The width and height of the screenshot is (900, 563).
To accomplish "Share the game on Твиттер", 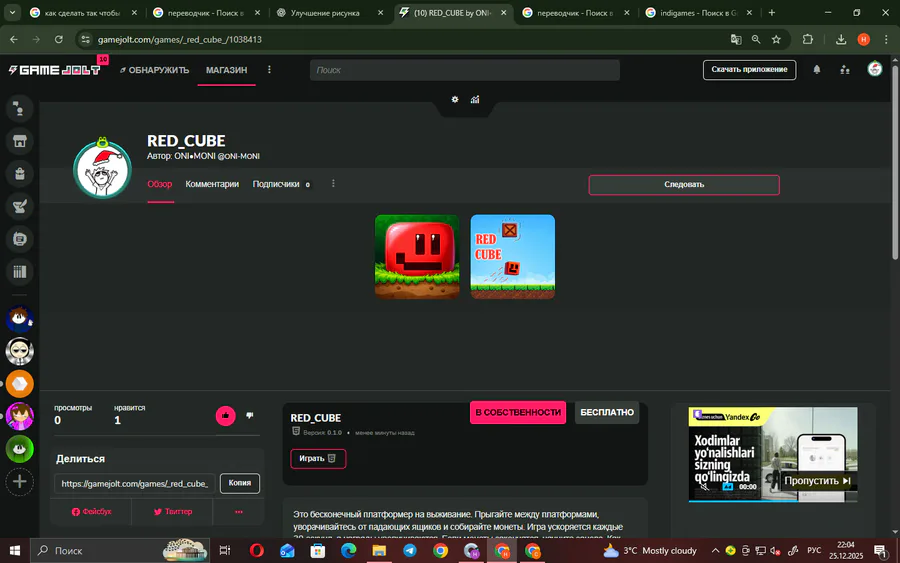I will click(x=172, y=511).
